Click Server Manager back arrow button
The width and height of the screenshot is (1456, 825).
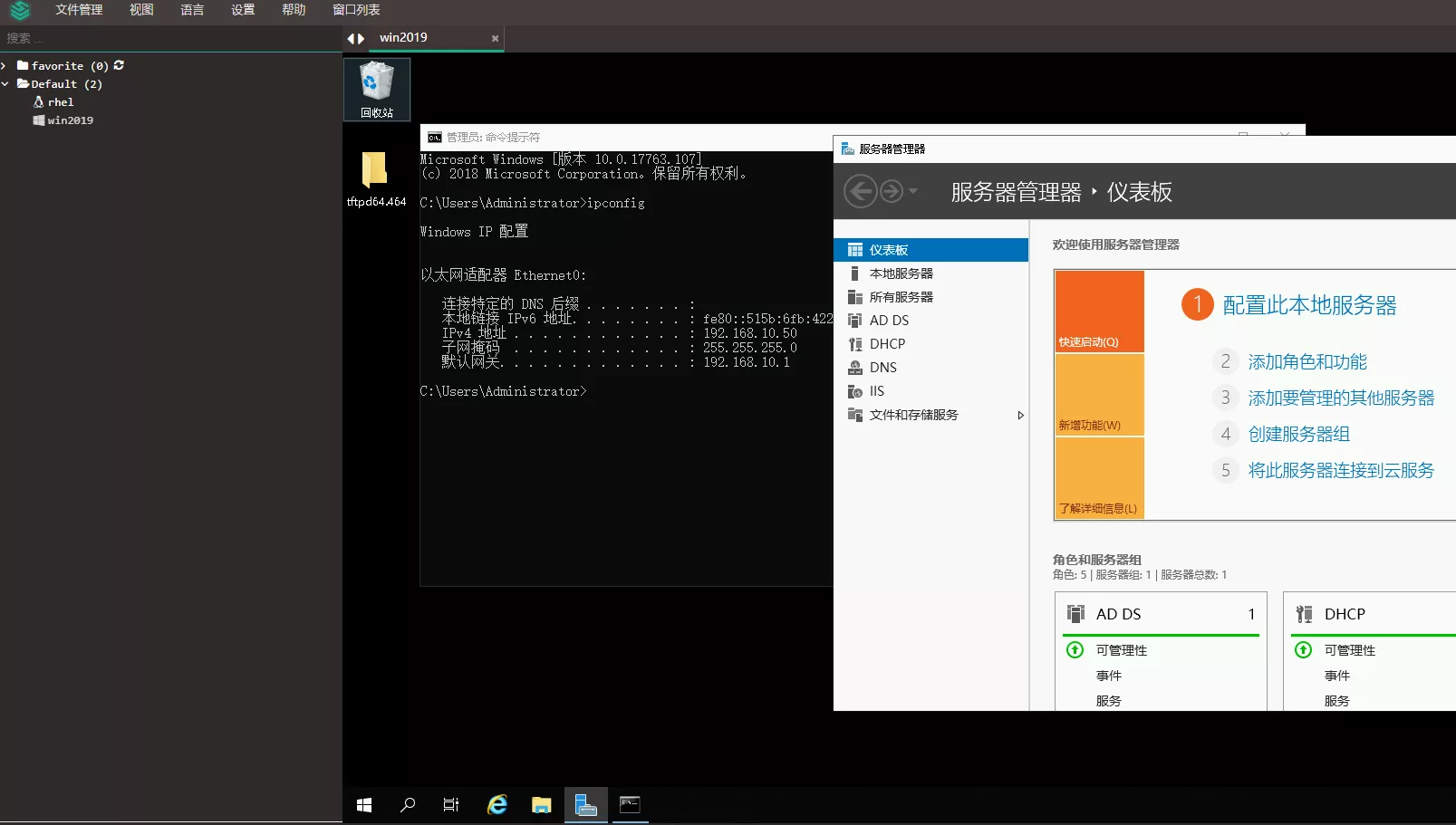tap(860, 191)
